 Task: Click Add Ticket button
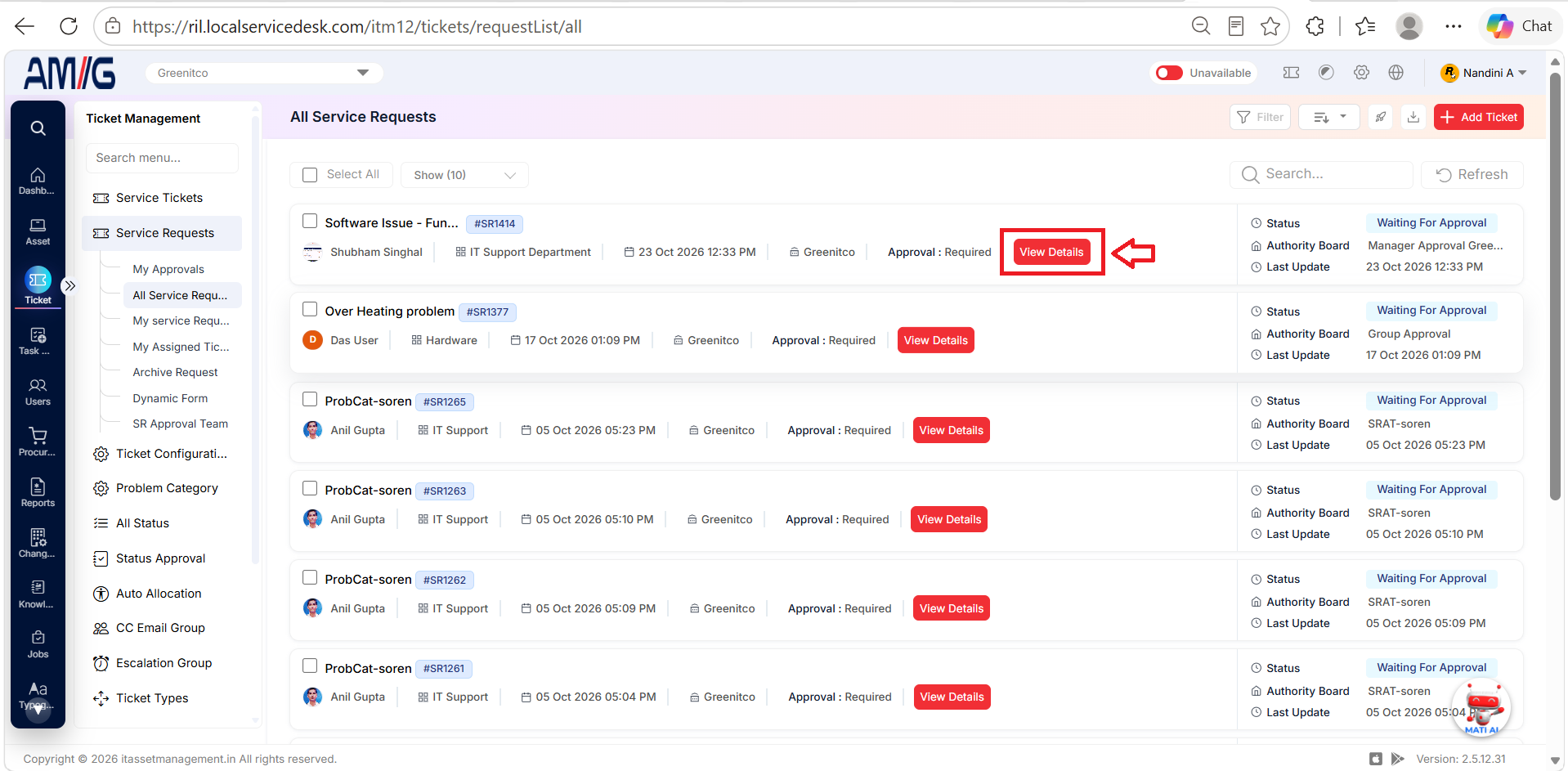point(1479,117)
